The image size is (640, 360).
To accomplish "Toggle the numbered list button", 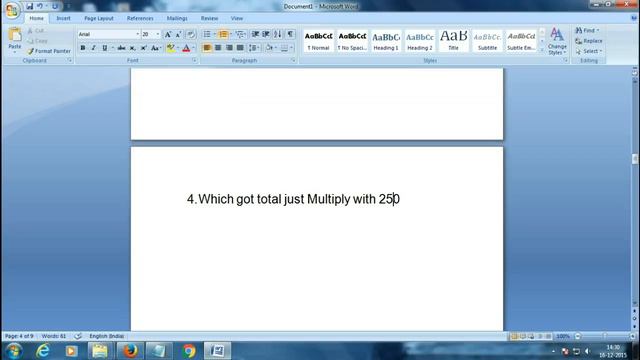I will (223, 34).
